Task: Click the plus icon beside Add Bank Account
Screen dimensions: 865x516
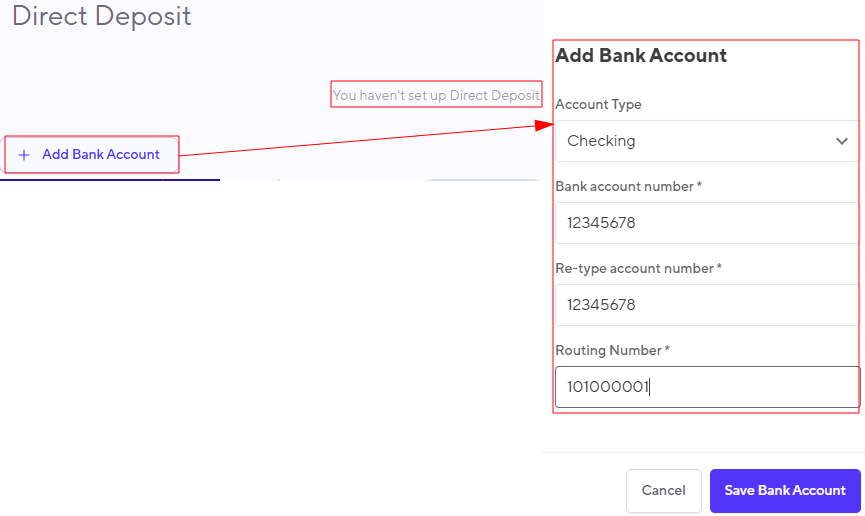Action: pyautogui.click(x=24, y=155)
